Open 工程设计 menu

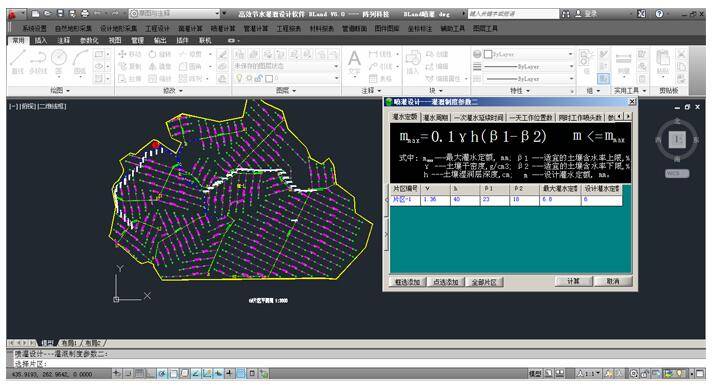coord(157,28)
